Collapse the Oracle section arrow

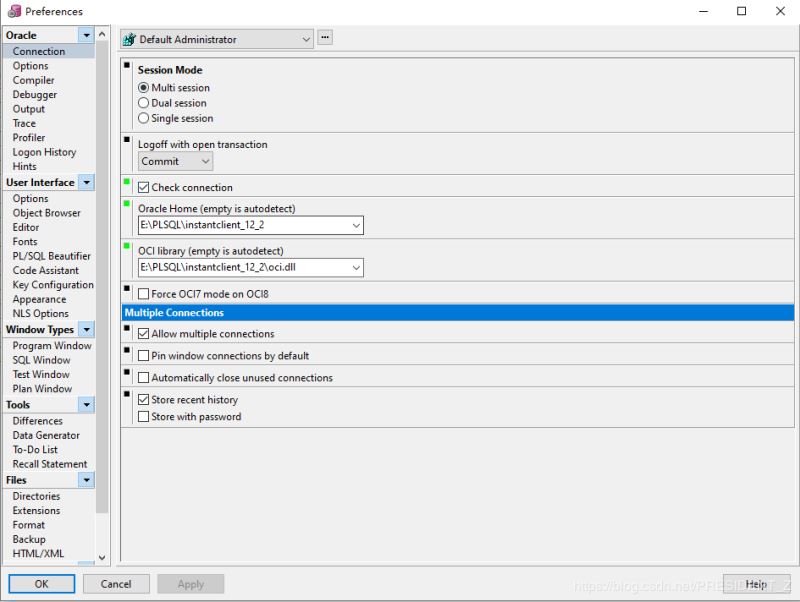coord(86,35)
